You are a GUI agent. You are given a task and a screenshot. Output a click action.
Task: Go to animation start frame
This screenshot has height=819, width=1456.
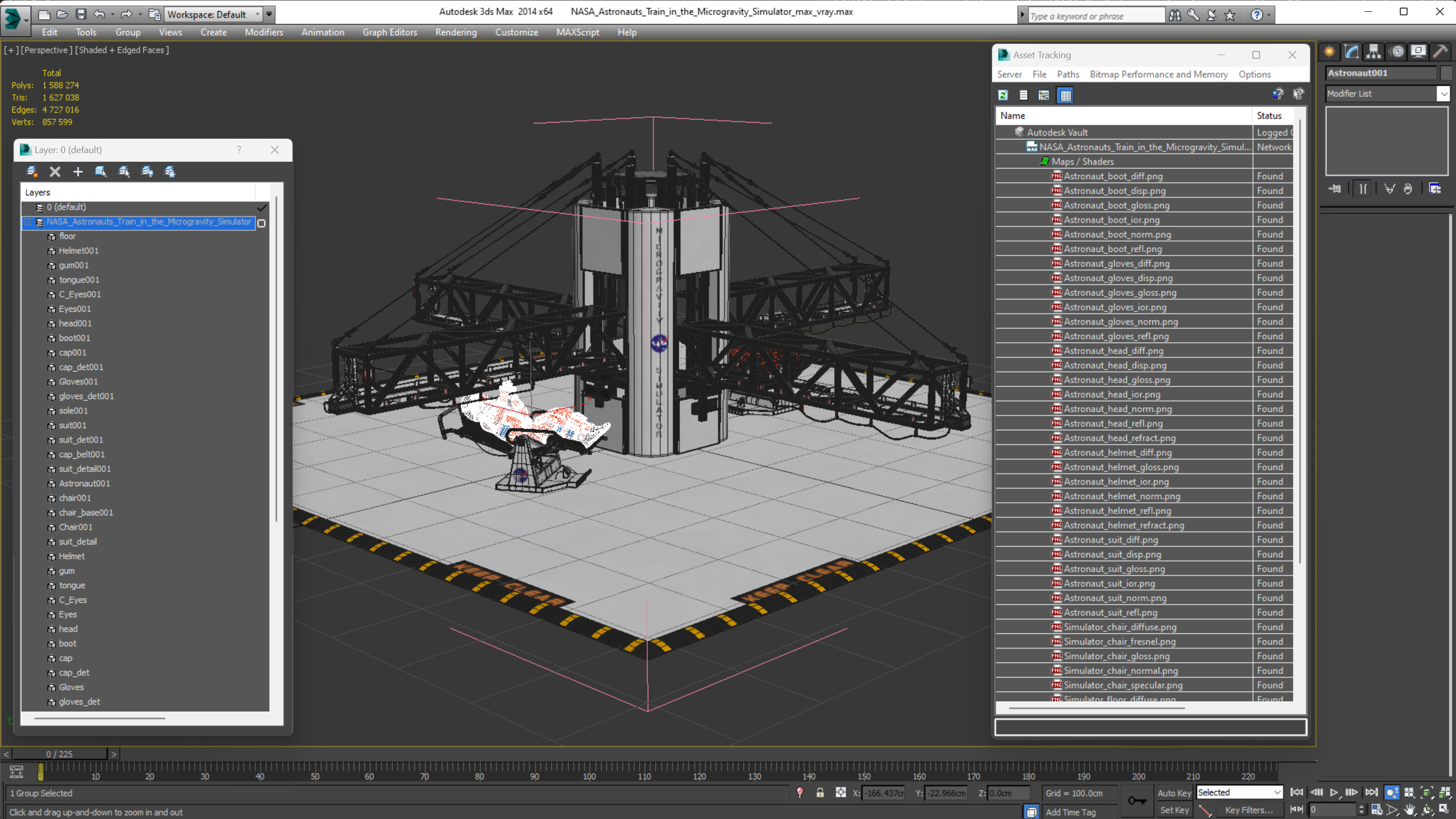pos(1297,792)
